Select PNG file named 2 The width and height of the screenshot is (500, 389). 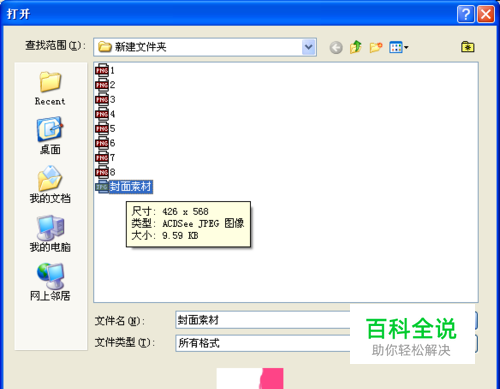point(105,85)
